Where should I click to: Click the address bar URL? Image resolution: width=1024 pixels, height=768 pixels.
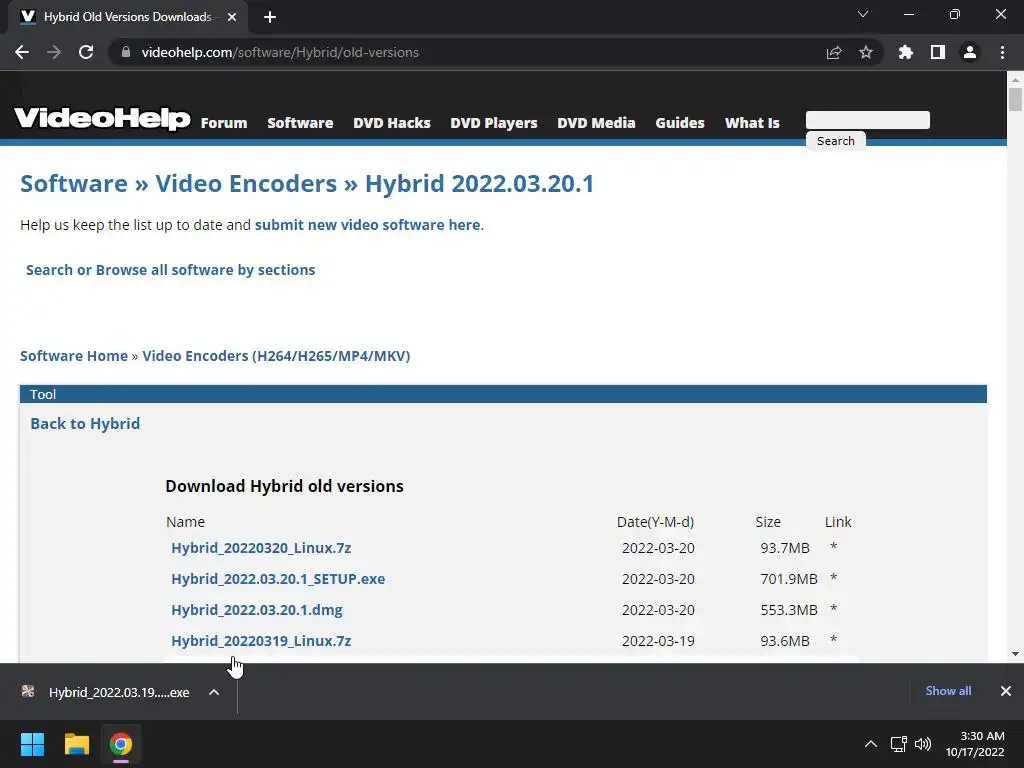280,52
